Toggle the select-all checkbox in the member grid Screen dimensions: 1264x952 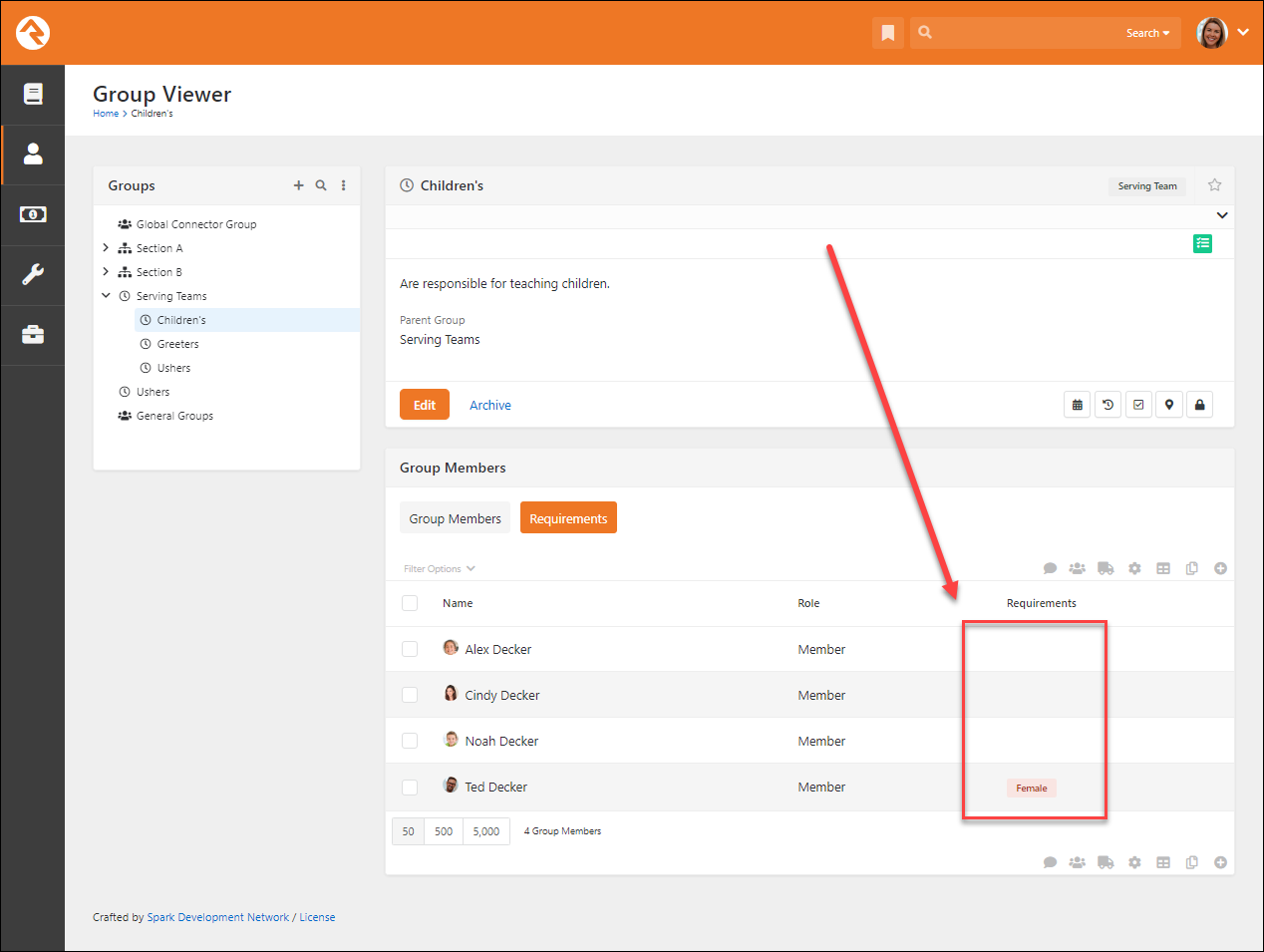point(410,602)
